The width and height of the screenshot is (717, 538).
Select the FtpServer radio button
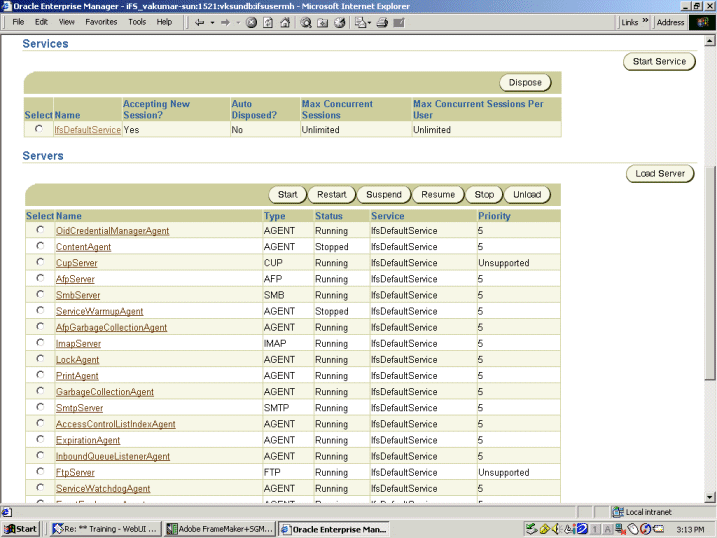coord(40,471)
